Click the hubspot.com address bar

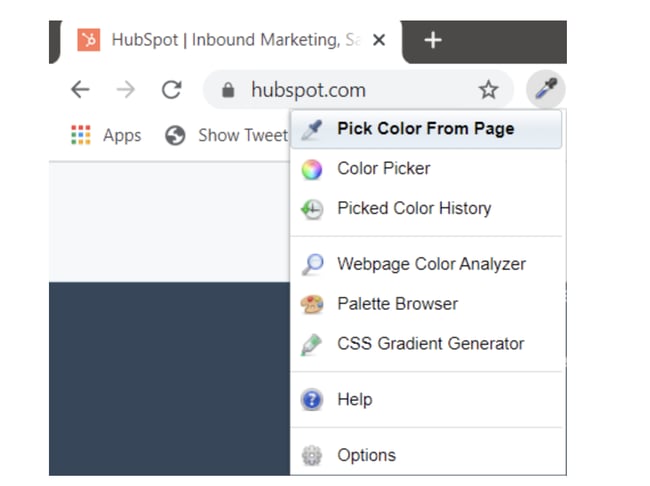point(340,91)
